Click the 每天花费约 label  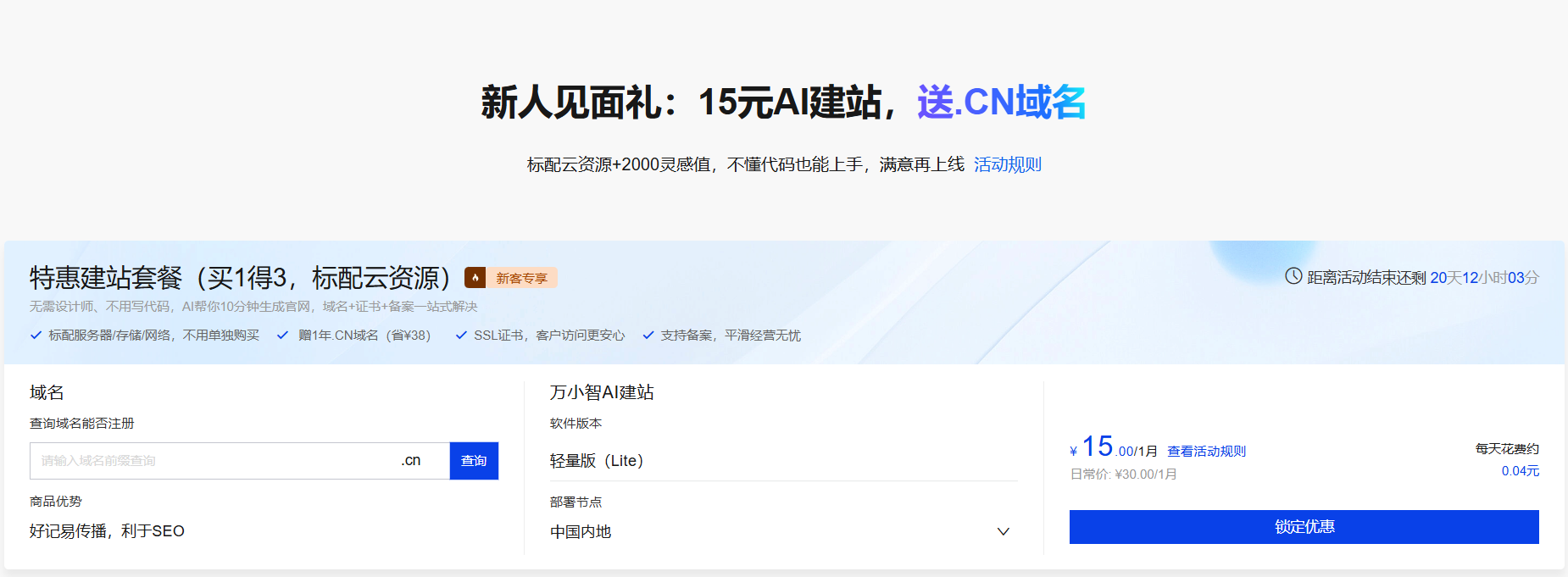pyautogui.click(x=1507, y=449)
